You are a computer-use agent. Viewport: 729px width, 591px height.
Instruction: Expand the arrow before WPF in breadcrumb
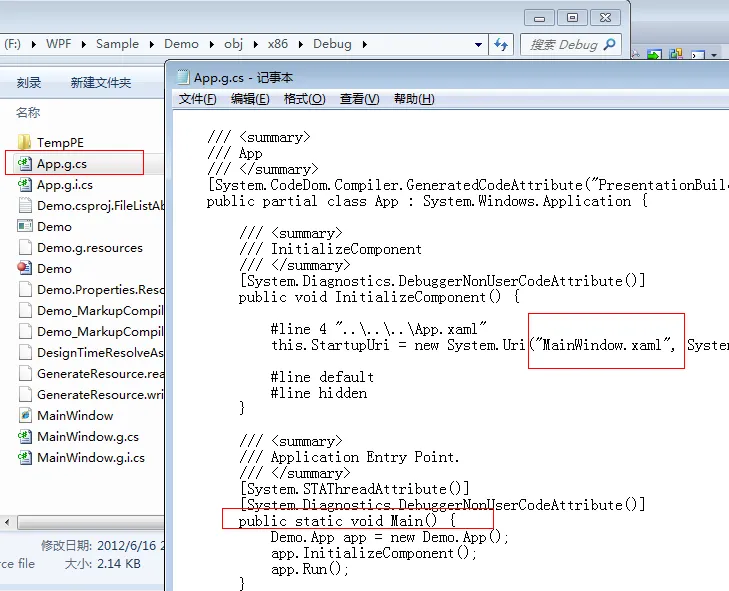click(x=34, y=44)
